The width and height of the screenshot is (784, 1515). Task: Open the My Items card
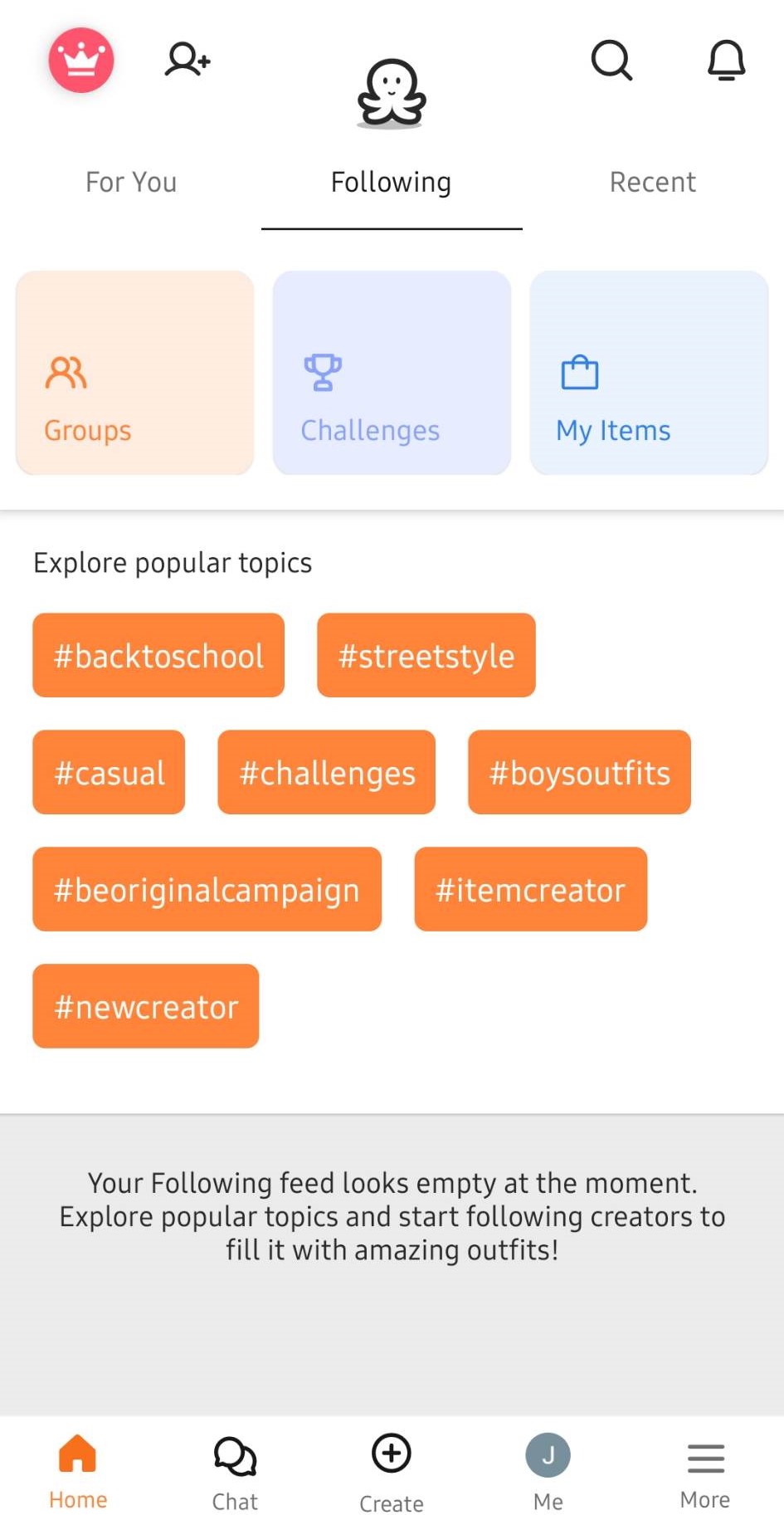[649, 373]
